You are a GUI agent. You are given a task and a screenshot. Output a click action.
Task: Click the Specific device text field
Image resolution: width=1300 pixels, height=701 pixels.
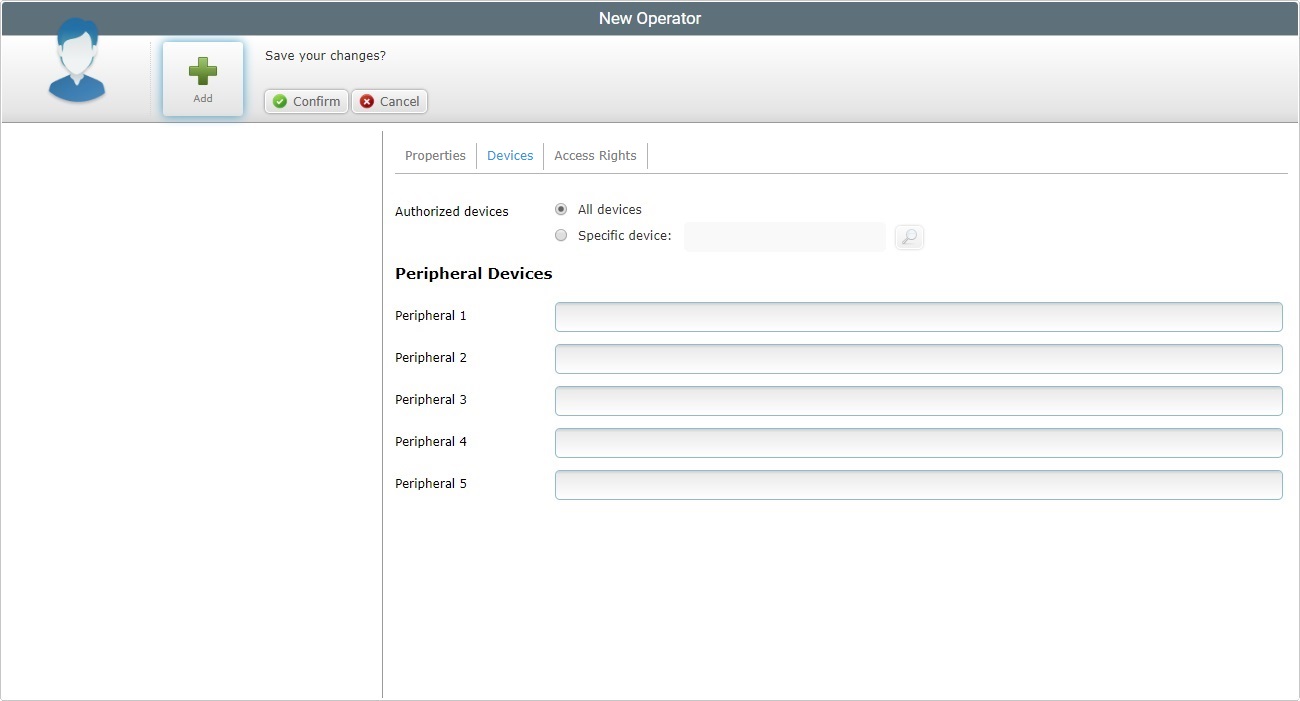point(784,237)
